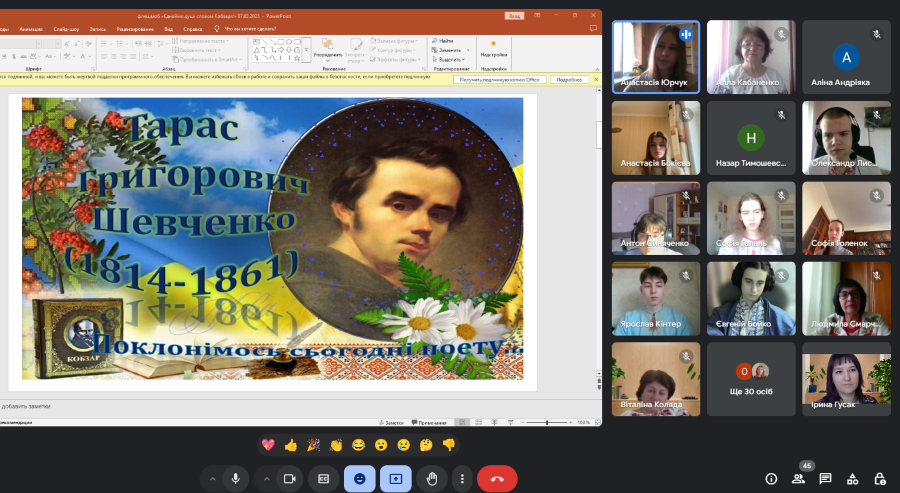Viewport: 900px width, 493px height.
Task: Open the chat panel
Action: coord(825,479)
